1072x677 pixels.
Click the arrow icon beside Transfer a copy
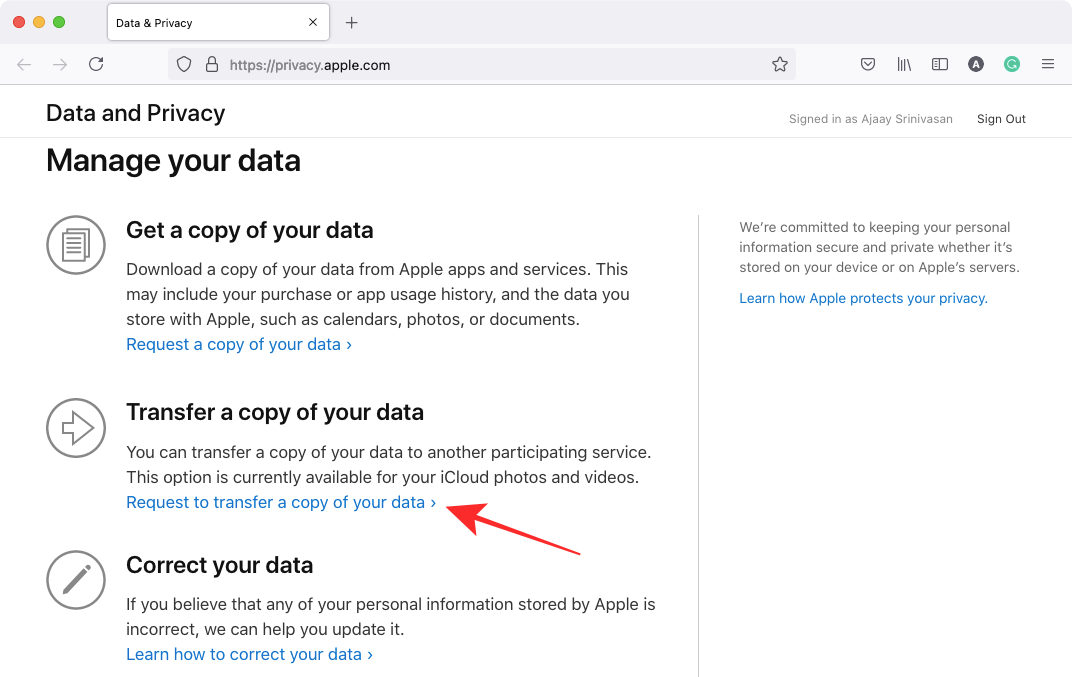point(76,428)
